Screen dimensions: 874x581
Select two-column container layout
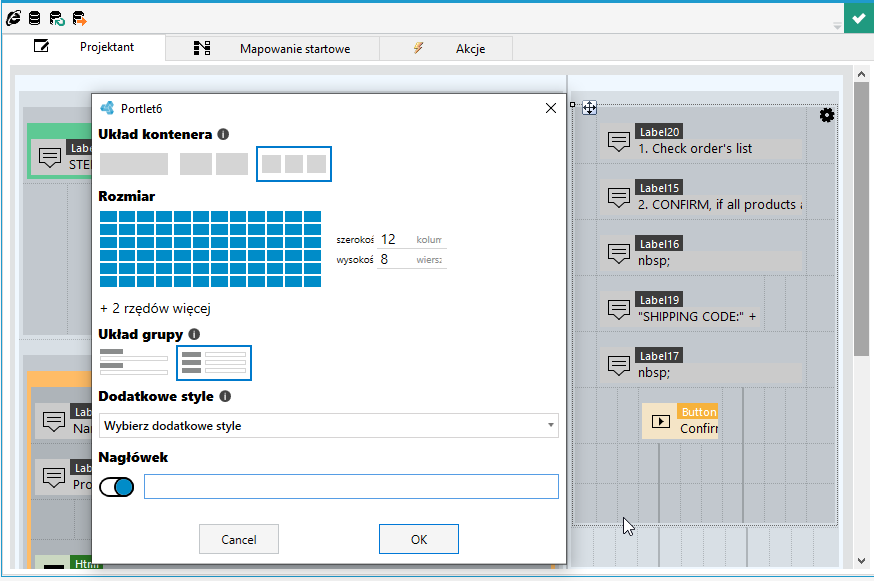click(214, 164)
